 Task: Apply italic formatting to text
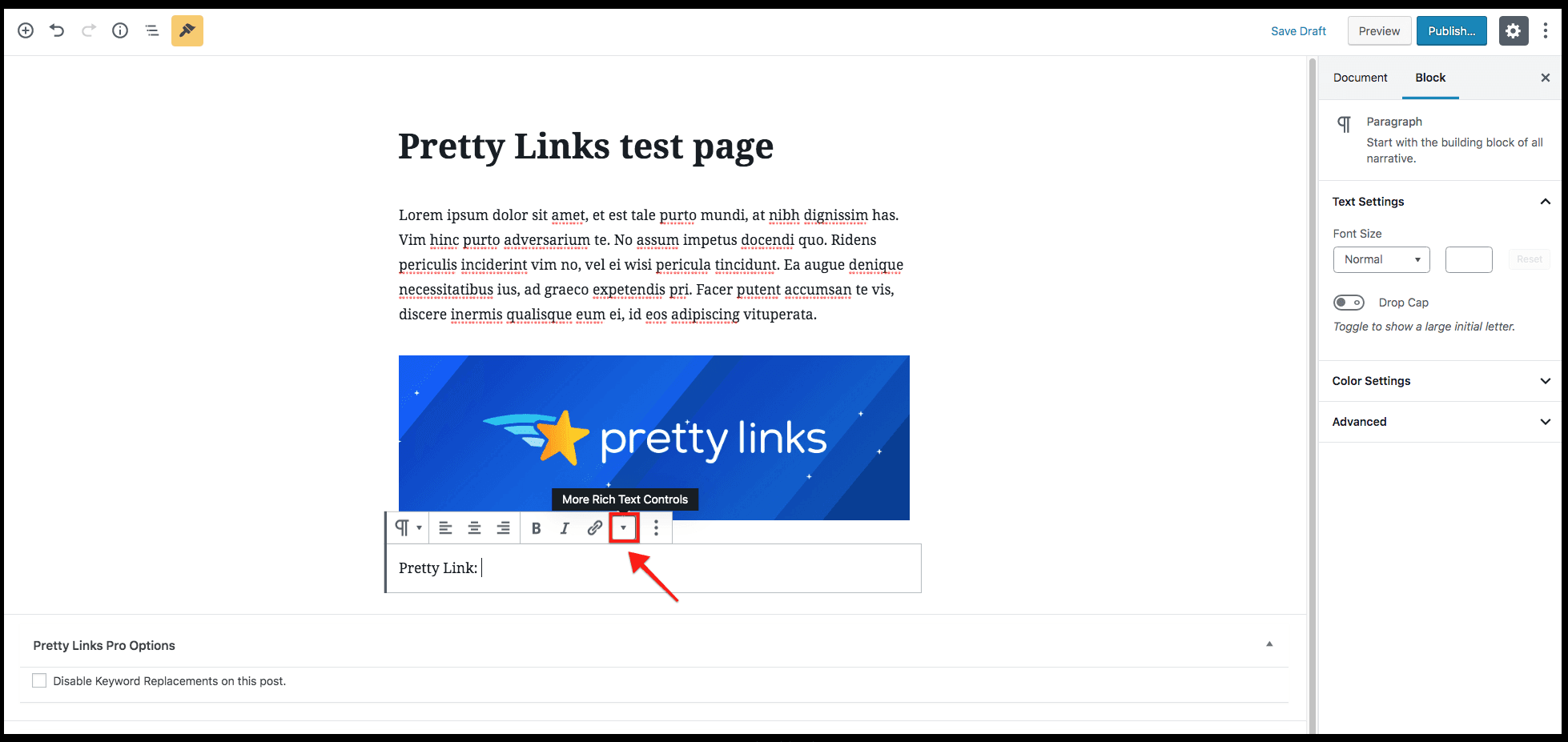pyautogui.click(x=565, y=528)
